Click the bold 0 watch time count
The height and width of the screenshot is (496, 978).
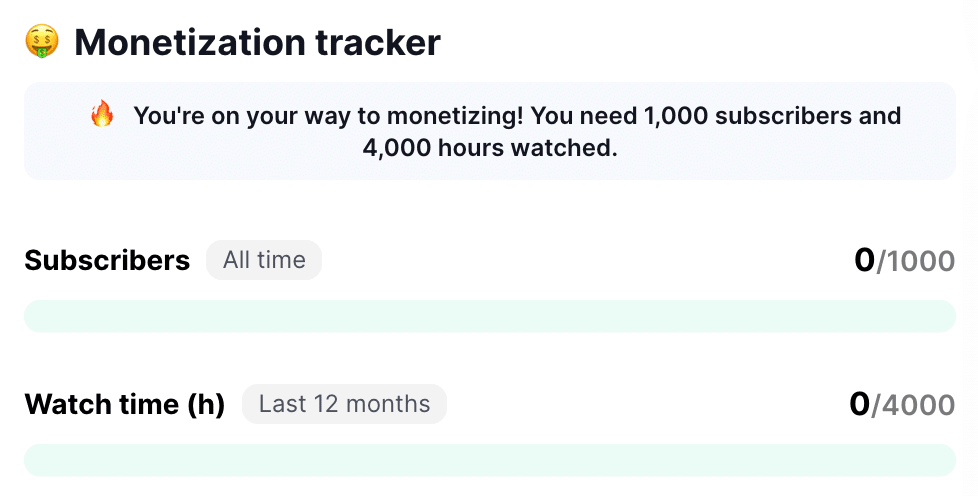click(x=859, y=404)
